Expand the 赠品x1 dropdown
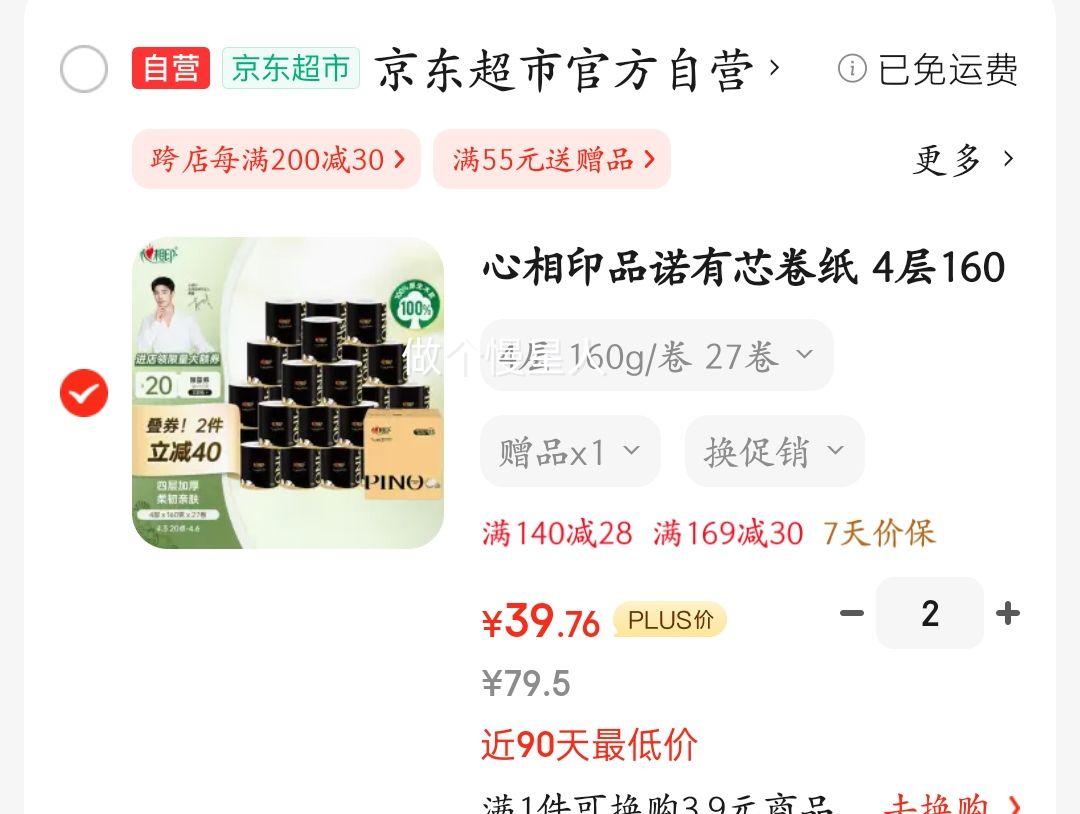This screenshot has height=814, width=1080. coord(570,451)
